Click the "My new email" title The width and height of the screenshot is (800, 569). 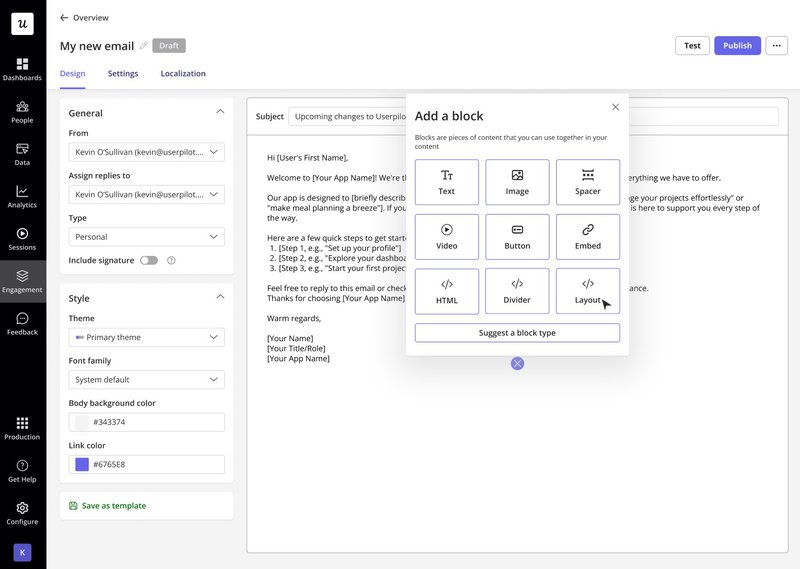click(97, 46)
